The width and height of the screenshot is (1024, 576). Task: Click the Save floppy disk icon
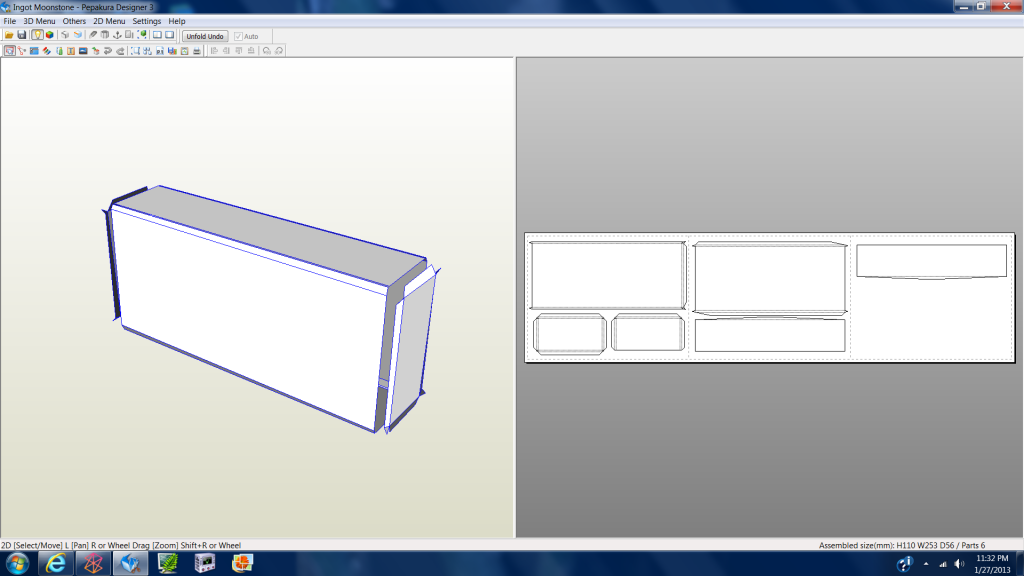point(22,35)
